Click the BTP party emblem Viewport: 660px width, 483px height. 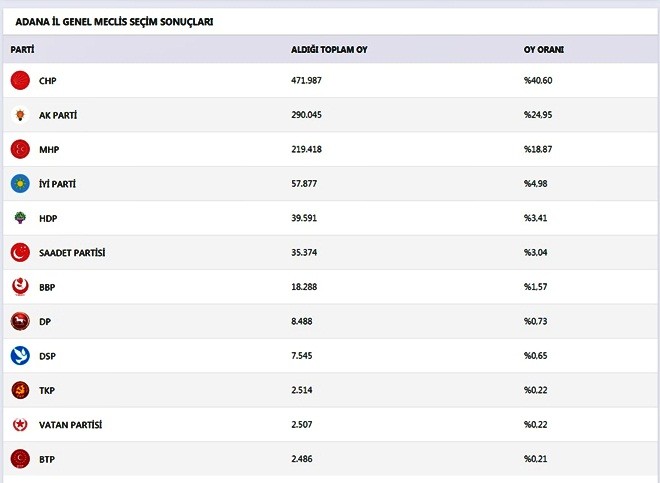point(19,459)
